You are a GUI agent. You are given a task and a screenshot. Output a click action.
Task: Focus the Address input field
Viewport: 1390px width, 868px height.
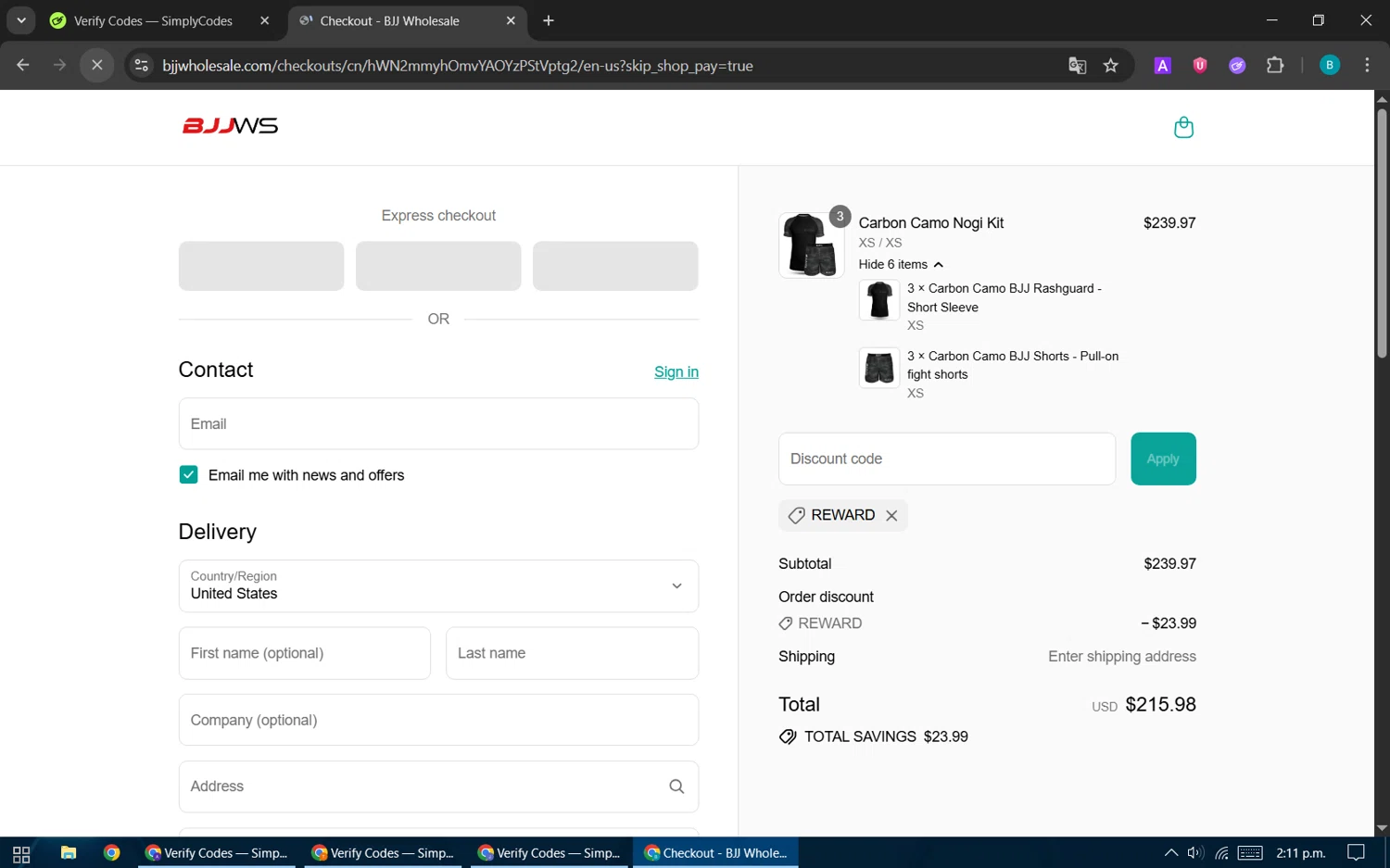coord(438,786)
